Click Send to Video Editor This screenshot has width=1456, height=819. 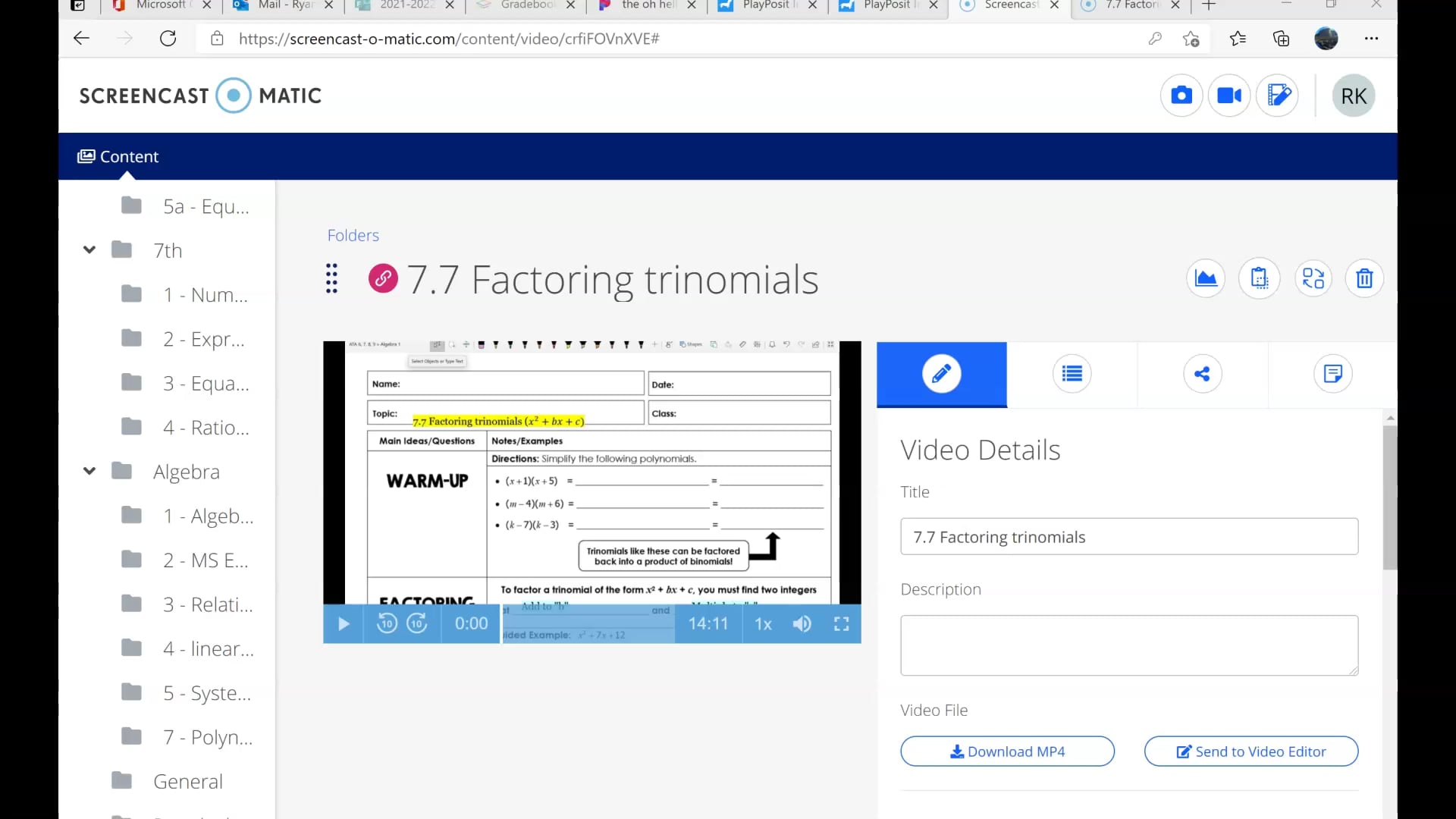pyautogui.click(x=1250, y=751)
